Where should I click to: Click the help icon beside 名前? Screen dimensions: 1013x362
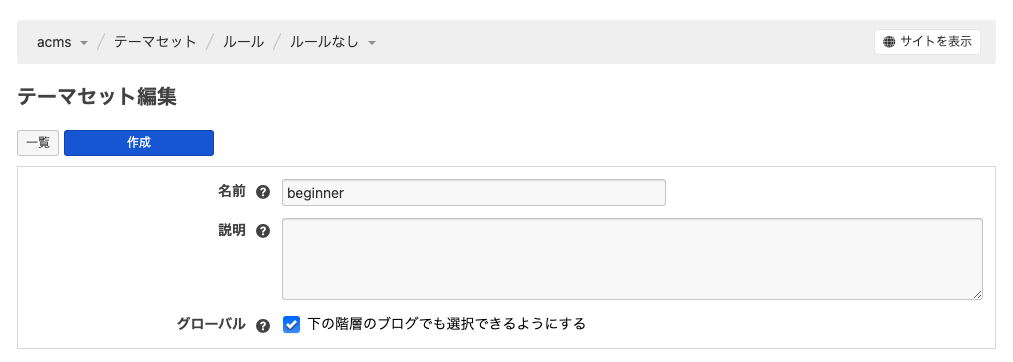[262, 193]
